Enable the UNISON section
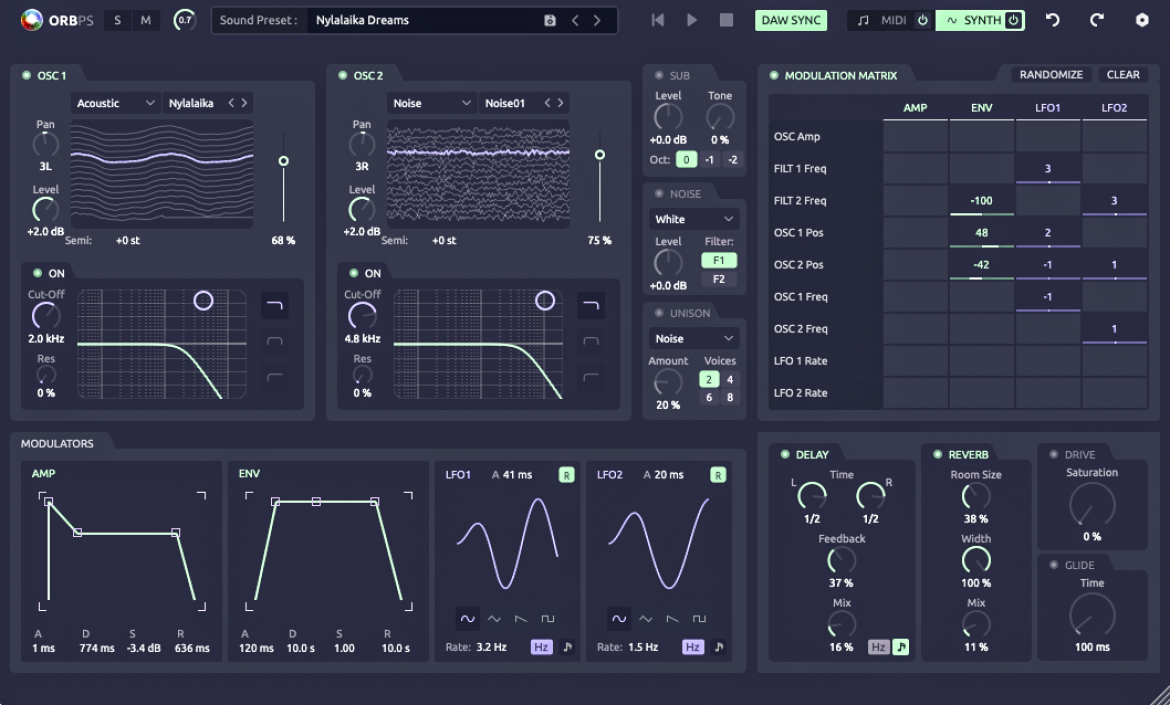The height and width of the screenshot is (705, 1170). 659,313
